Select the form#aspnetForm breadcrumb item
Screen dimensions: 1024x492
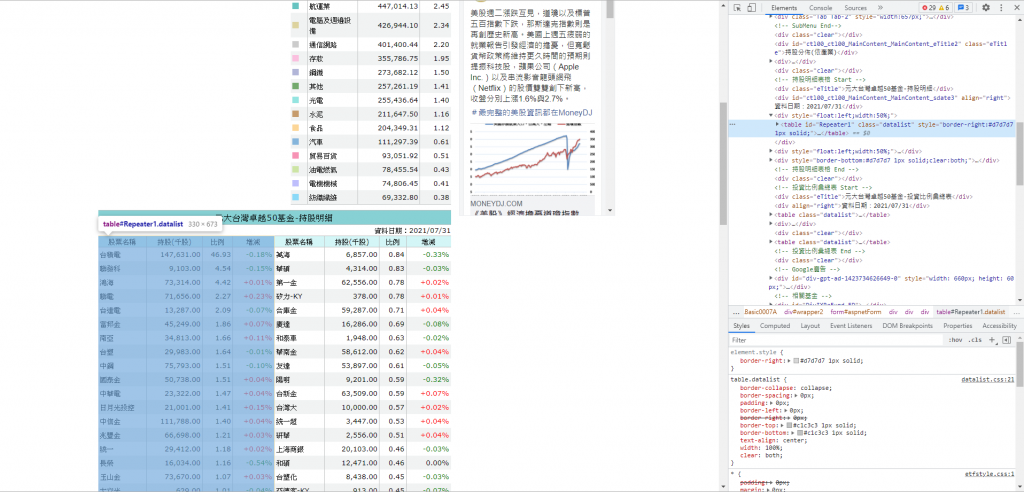coord(857,312)
